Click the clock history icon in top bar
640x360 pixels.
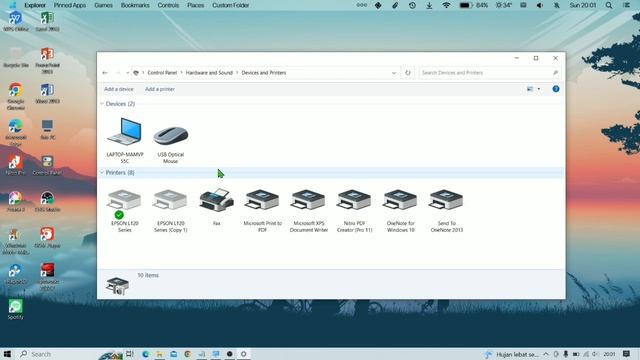pyautogui.click(x=412, y=5)
